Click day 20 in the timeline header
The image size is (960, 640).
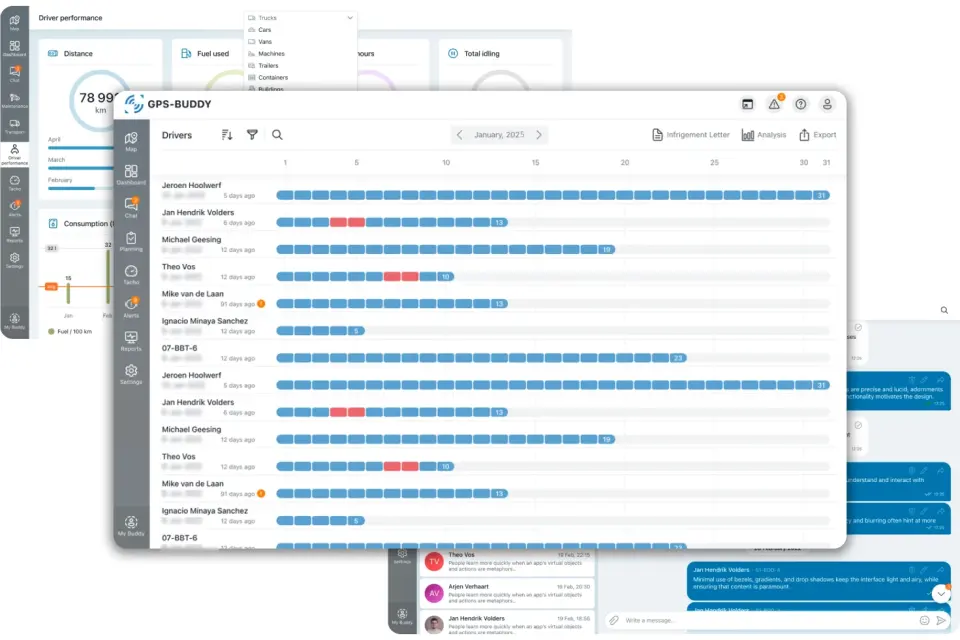pos(624,162)
